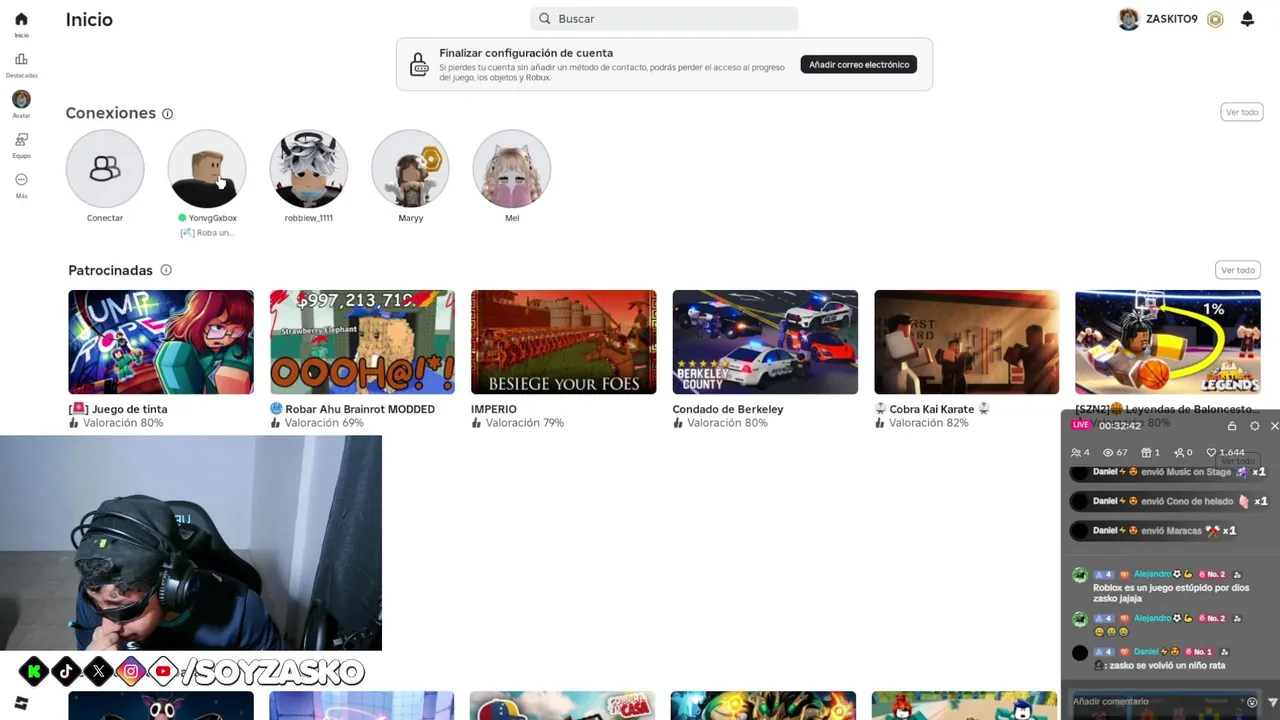1280x720 pixels.
Task: Close the live chat overlay panel
Action: [x=1274, y=426]
